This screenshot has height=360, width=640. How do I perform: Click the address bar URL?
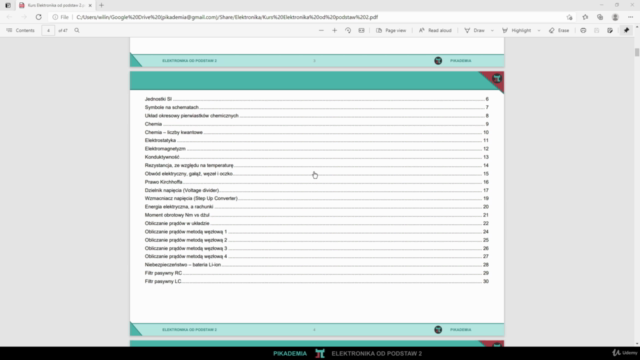[x=227, y=17]
